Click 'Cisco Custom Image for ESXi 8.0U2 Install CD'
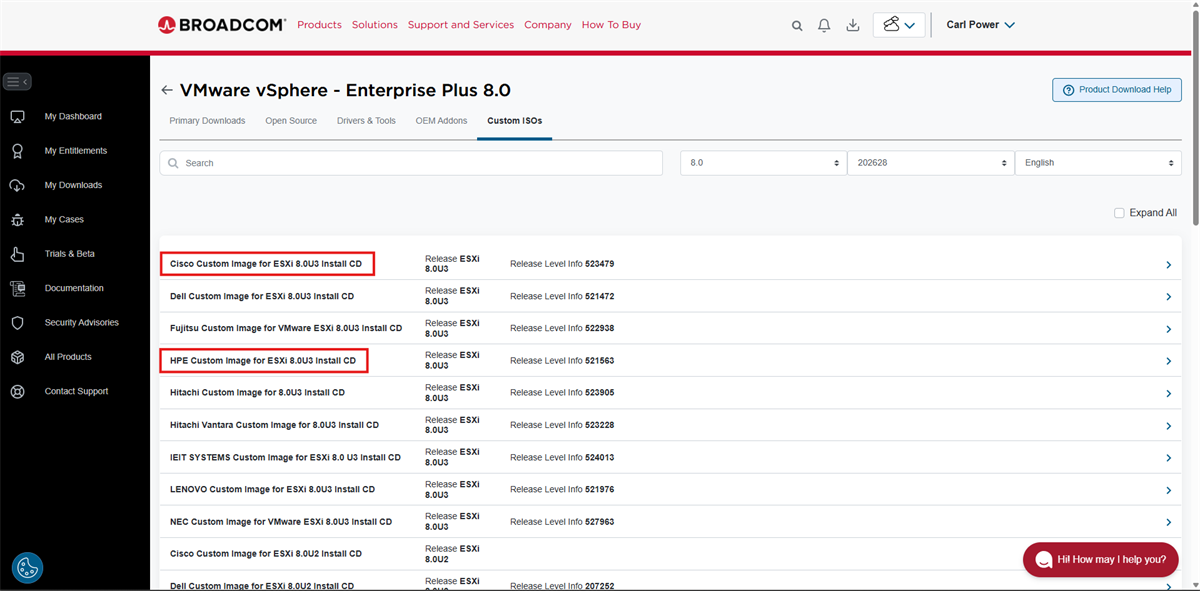This screenshot has width=1200, height=591. [266, 554]
